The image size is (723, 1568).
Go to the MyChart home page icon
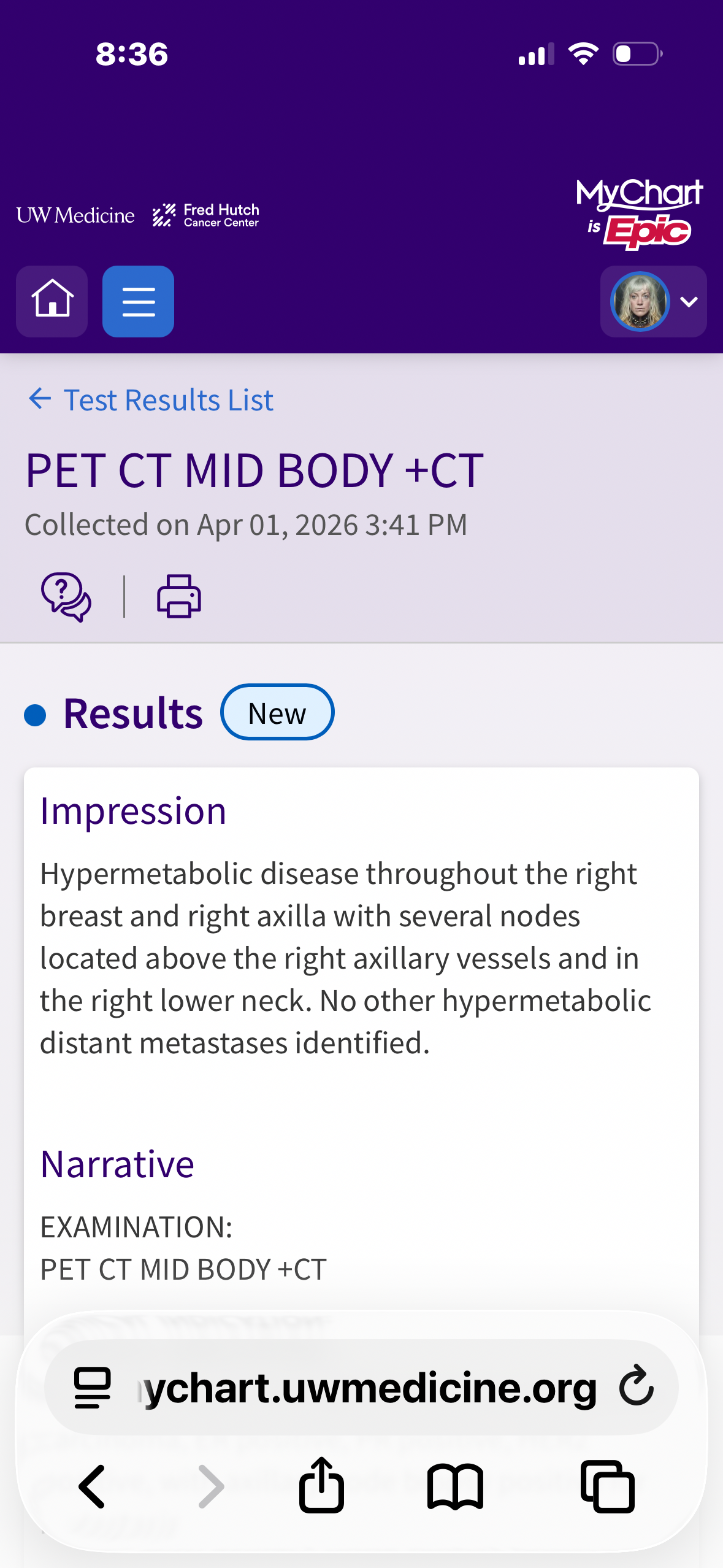pos(52,301)
